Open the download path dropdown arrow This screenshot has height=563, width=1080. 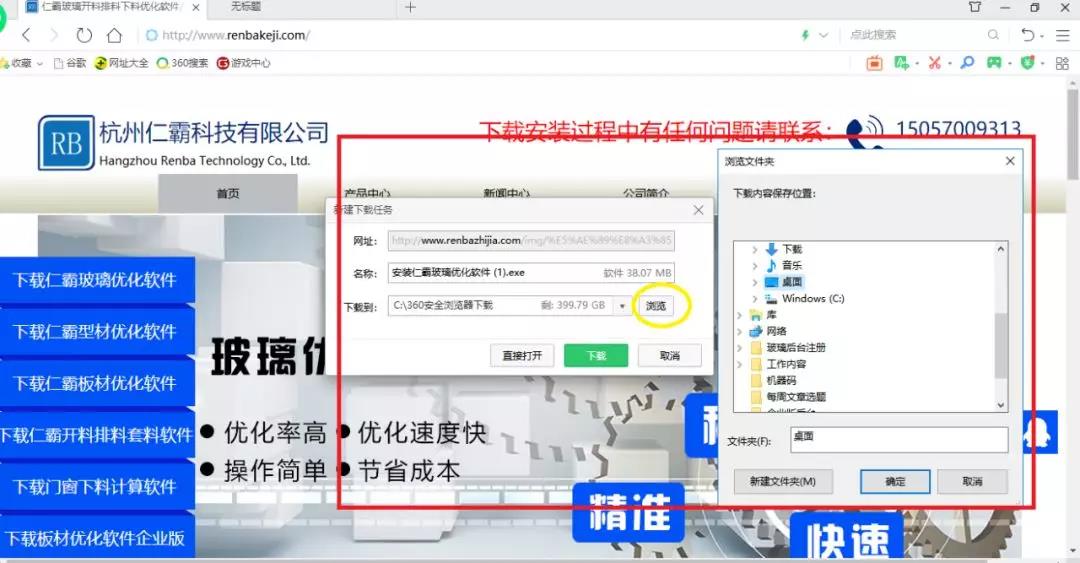coord(623,306)
